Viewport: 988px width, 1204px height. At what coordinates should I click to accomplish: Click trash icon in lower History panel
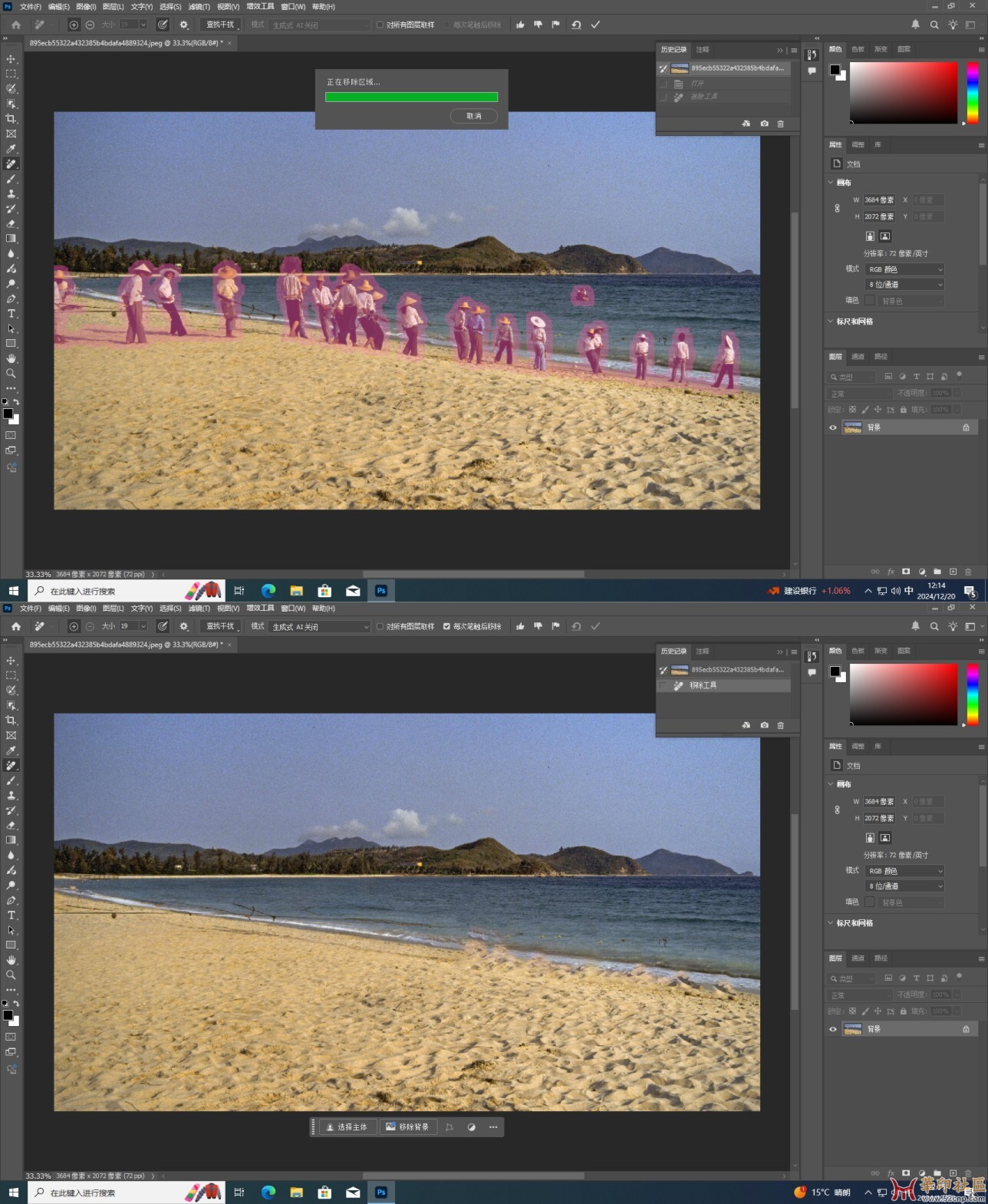781,725
